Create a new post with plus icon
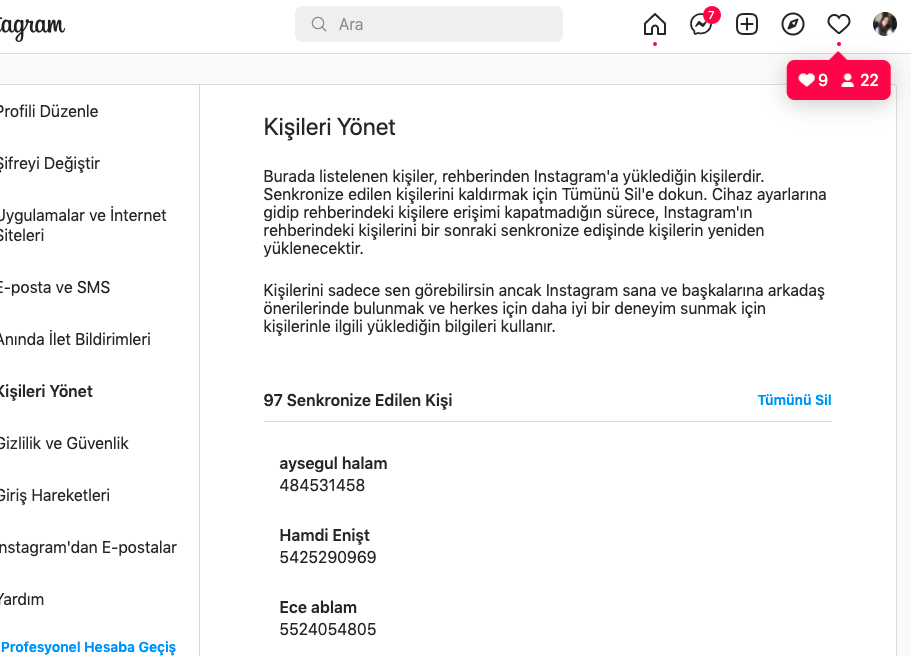911x656 pixels. tap(747, 24)
